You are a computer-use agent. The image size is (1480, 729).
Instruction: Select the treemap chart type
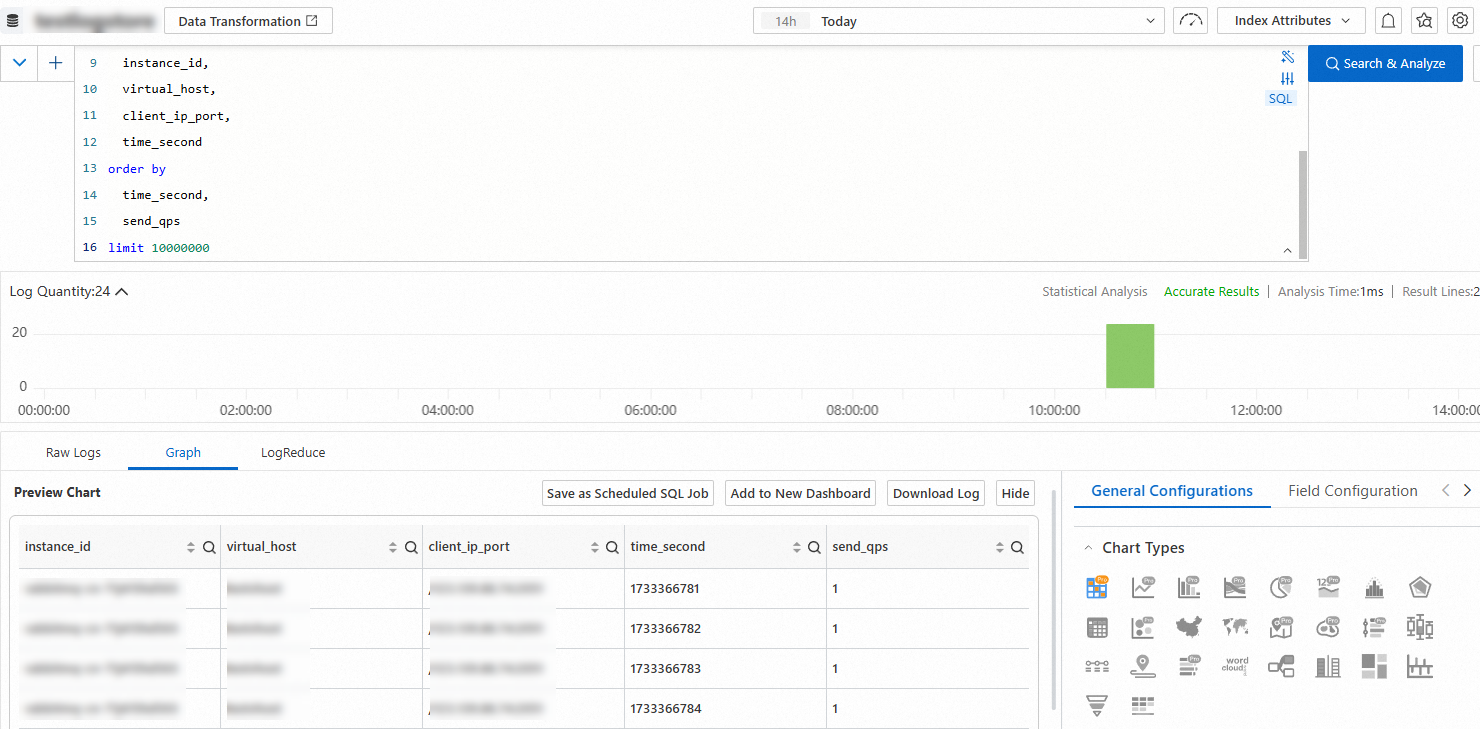(1374, 666)
